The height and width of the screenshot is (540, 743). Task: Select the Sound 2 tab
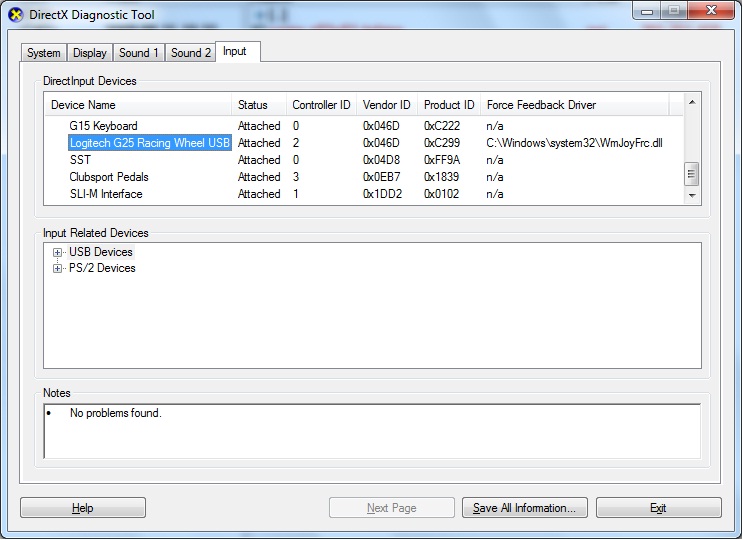coord(191,53)
